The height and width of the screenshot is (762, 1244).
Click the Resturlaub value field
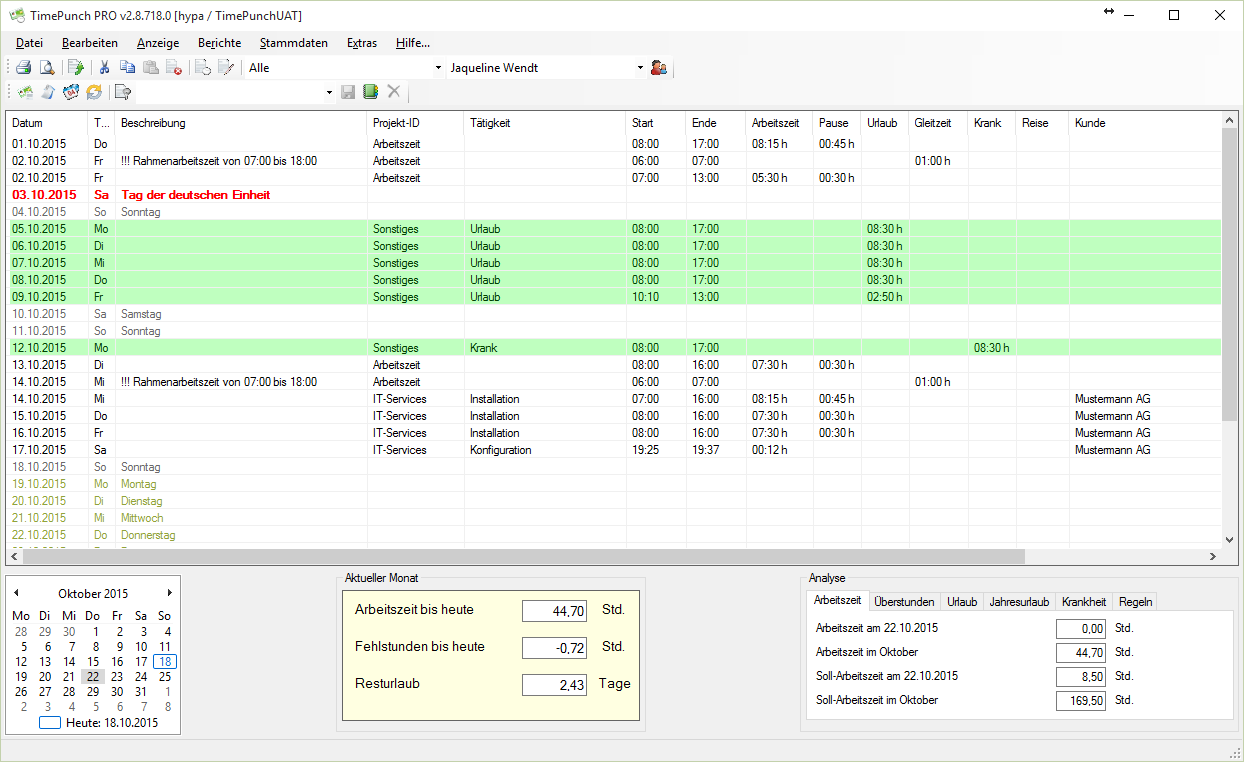click(554, 685)
